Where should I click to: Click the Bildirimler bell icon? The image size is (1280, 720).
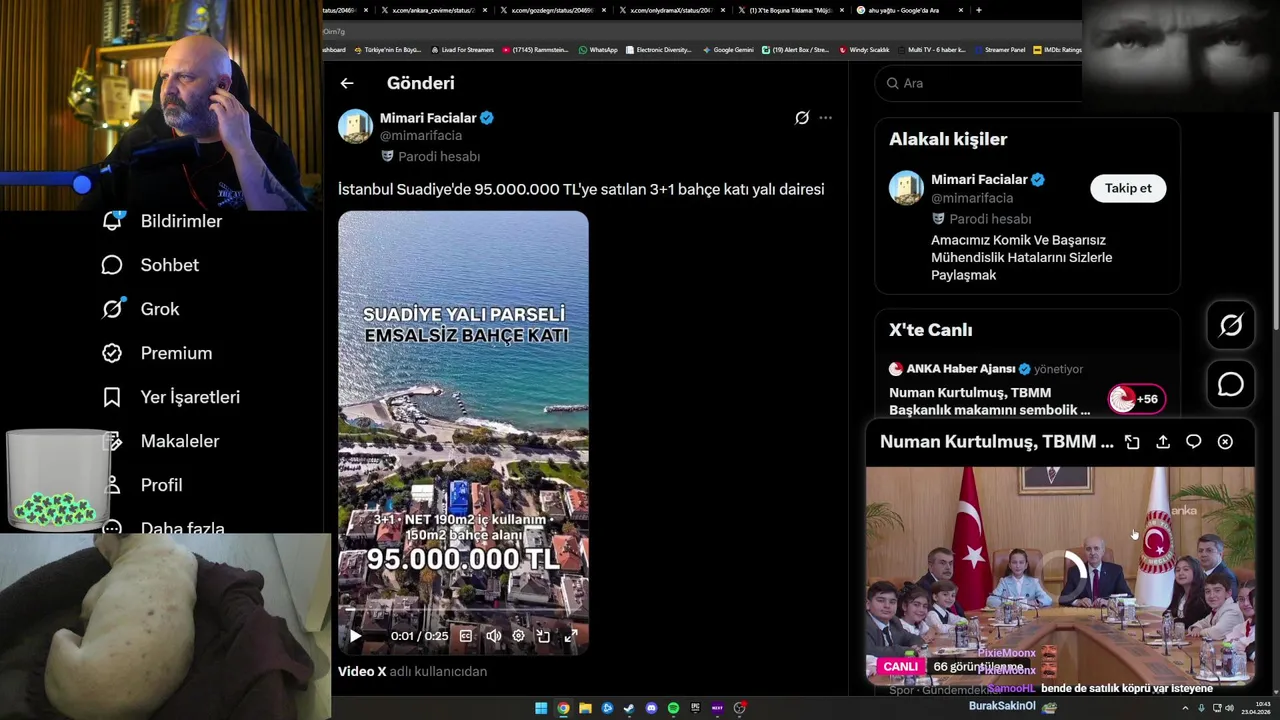[112, 221]
